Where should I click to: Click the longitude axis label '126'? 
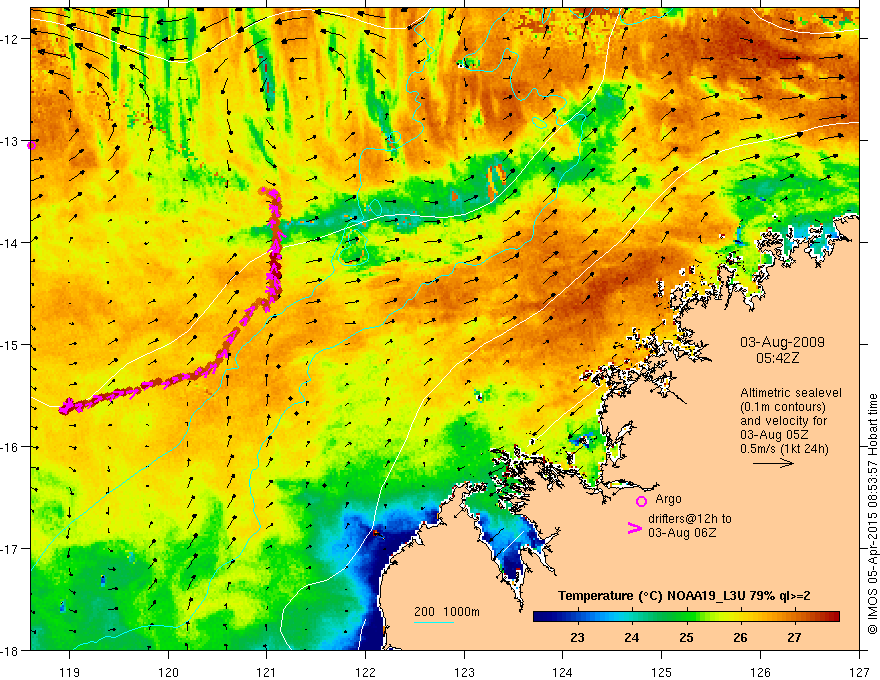[760, 672]
